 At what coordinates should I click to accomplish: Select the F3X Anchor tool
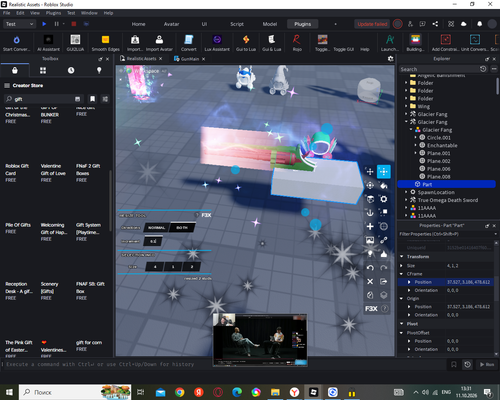point(370,213)
